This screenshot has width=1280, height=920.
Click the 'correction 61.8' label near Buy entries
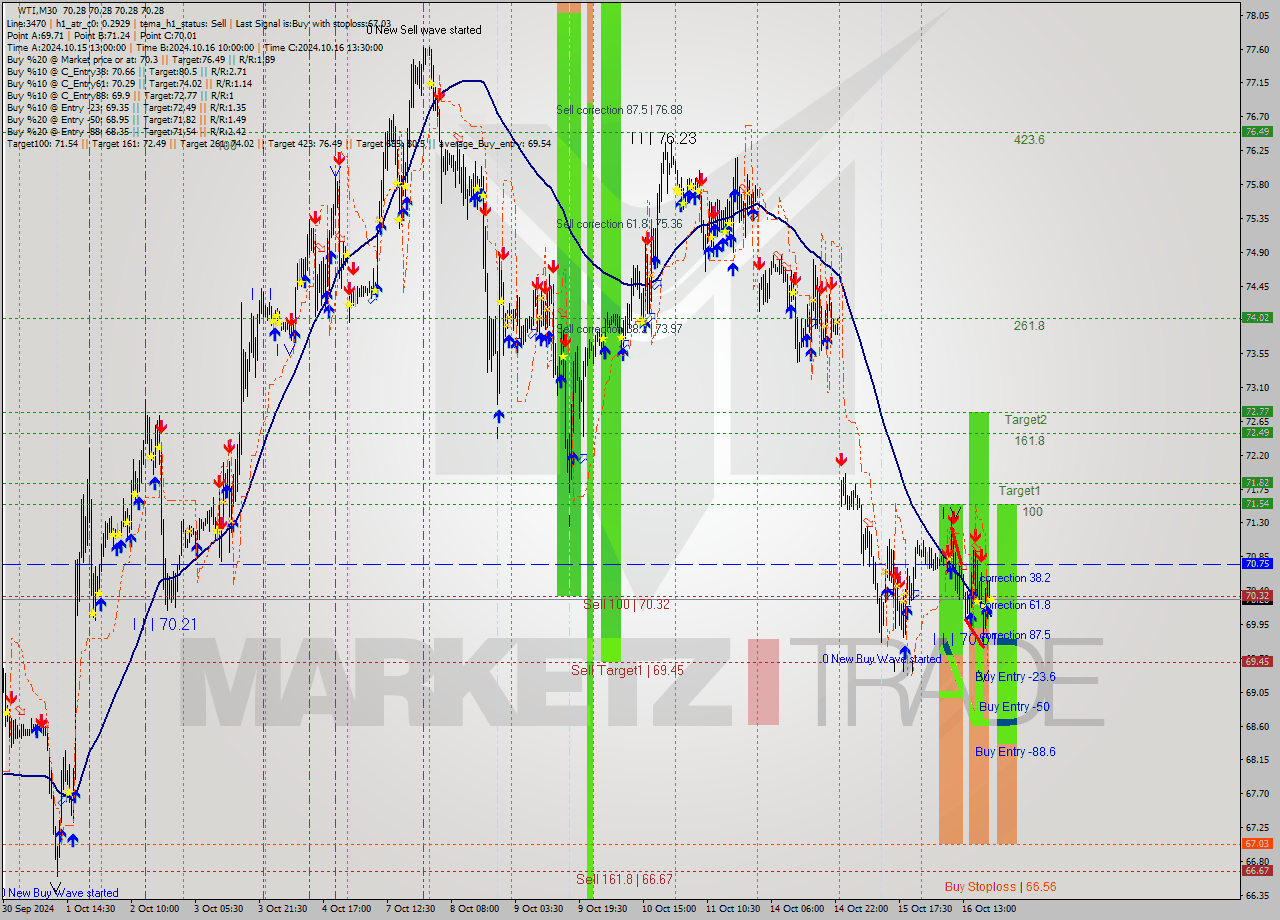(x=1014, y=605)
